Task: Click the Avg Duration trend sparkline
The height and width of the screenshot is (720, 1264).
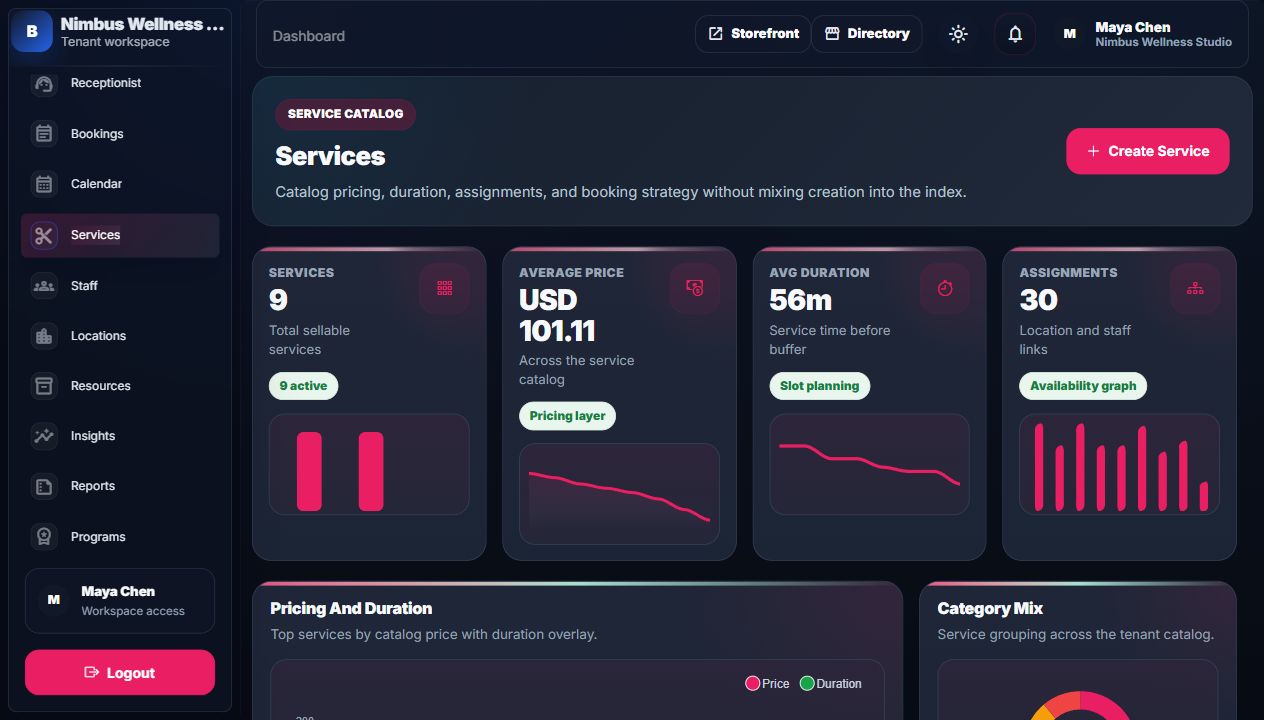Action: pos(869,465)
